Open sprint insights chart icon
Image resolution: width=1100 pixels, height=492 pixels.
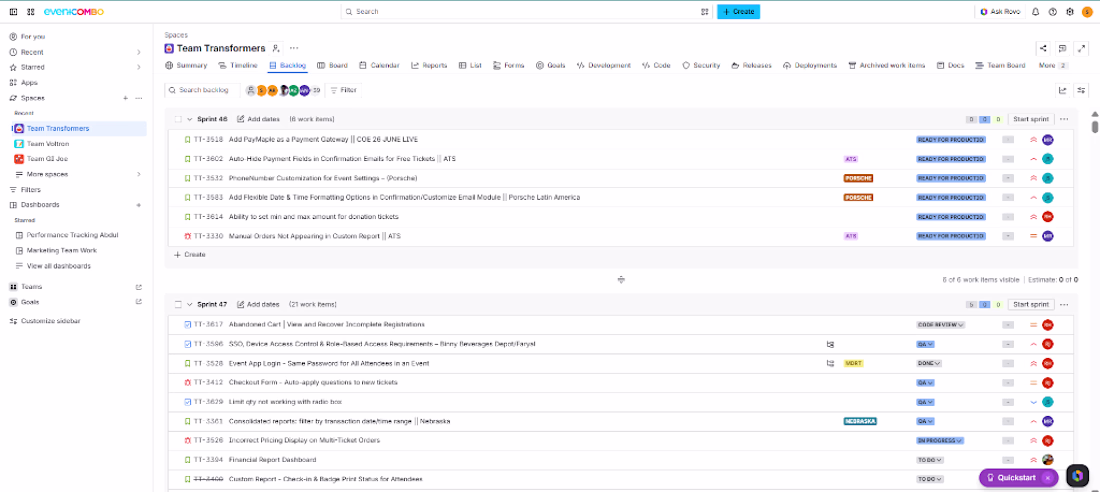(1063, 90)
